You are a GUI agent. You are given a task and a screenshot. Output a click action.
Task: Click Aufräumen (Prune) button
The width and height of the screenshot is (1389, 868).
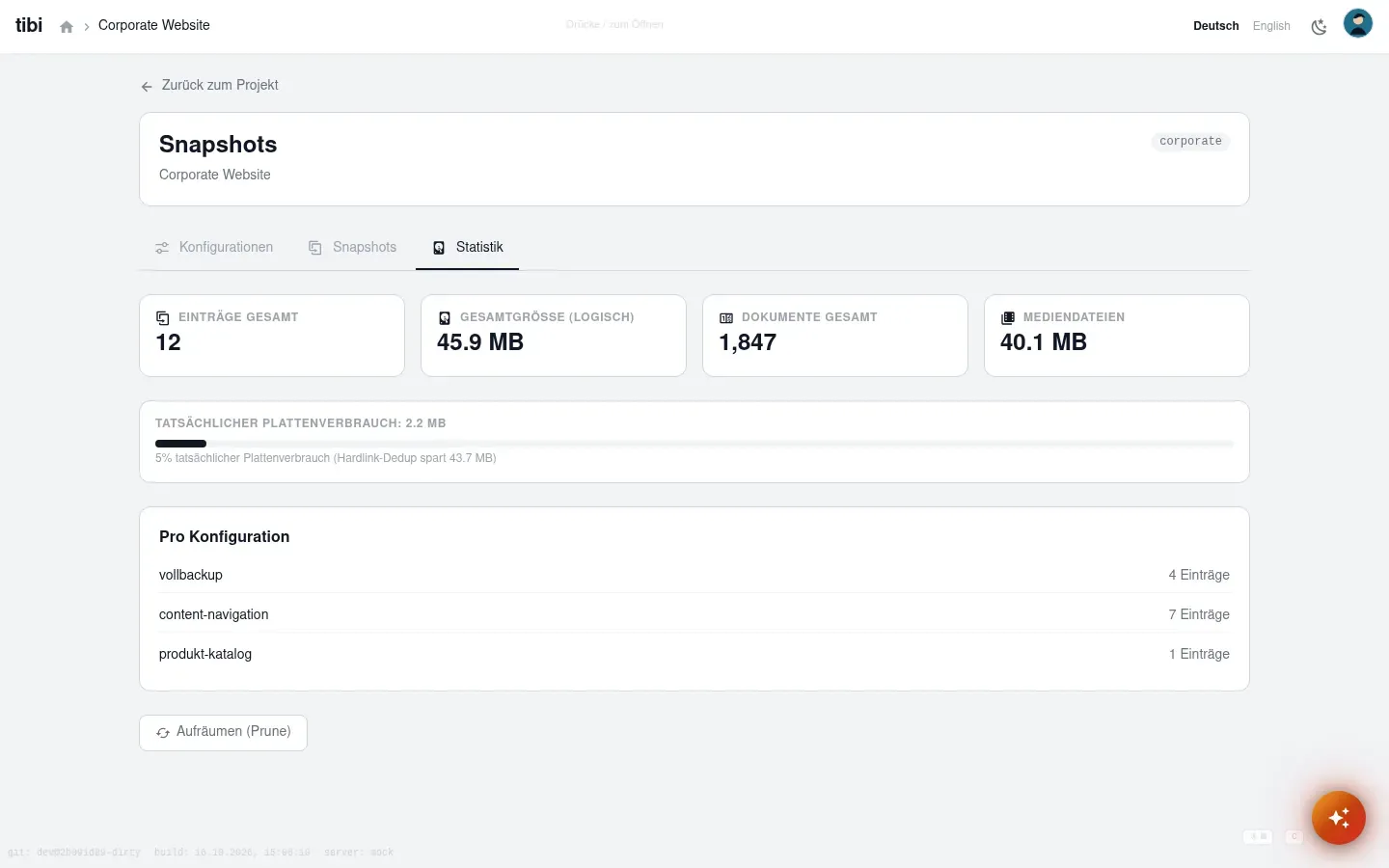[224, 732]
